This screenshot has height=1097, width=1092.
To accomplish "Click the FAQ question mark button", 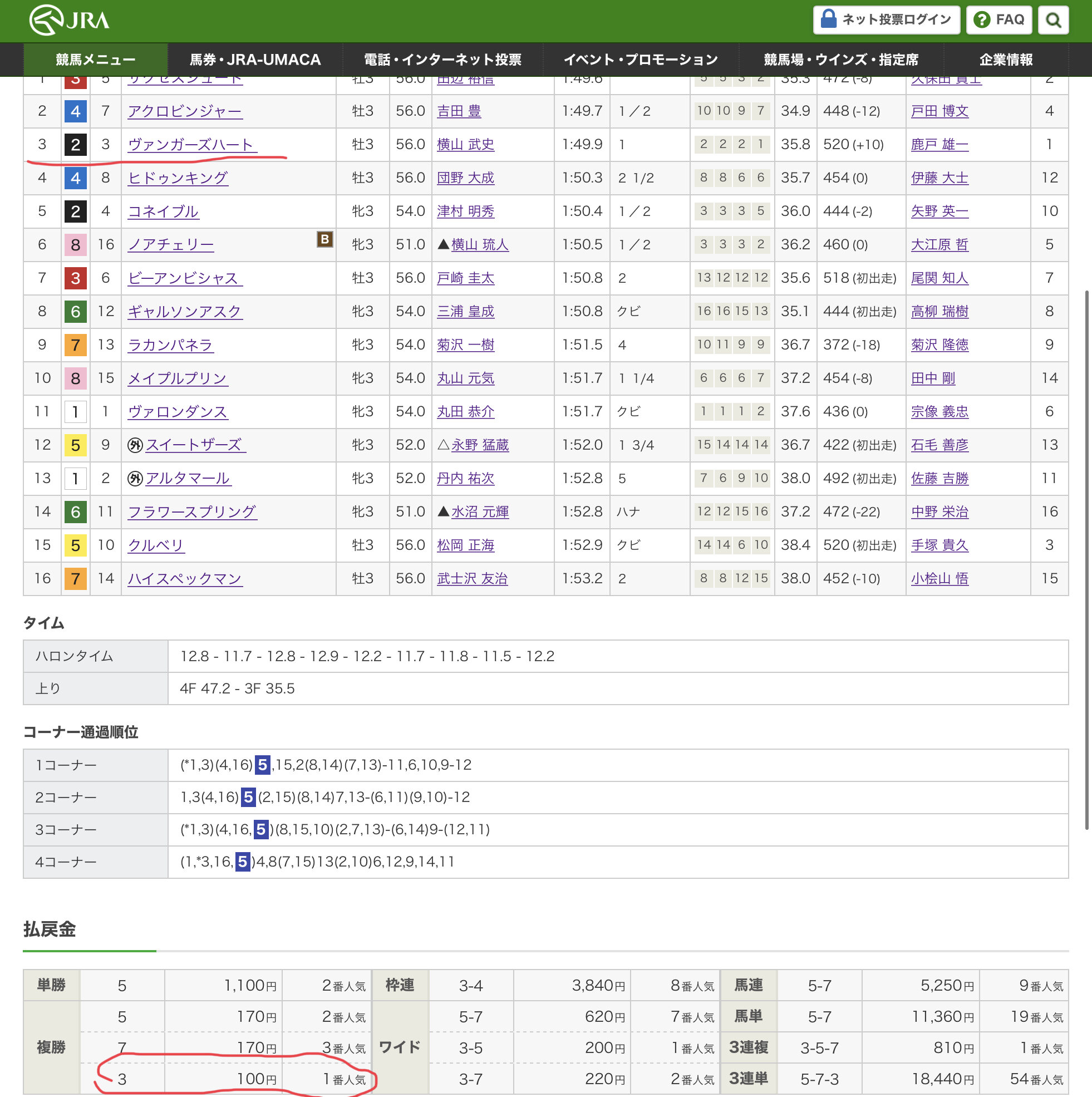I will (x=1000, y=21).
